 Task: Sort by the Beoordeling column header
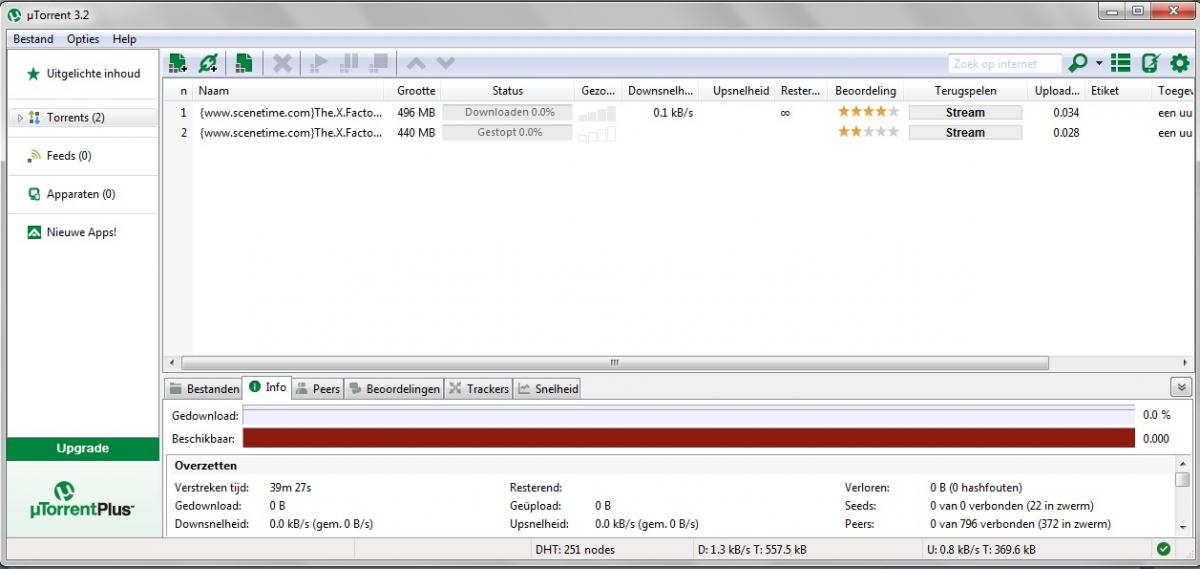tap(866, 91)
